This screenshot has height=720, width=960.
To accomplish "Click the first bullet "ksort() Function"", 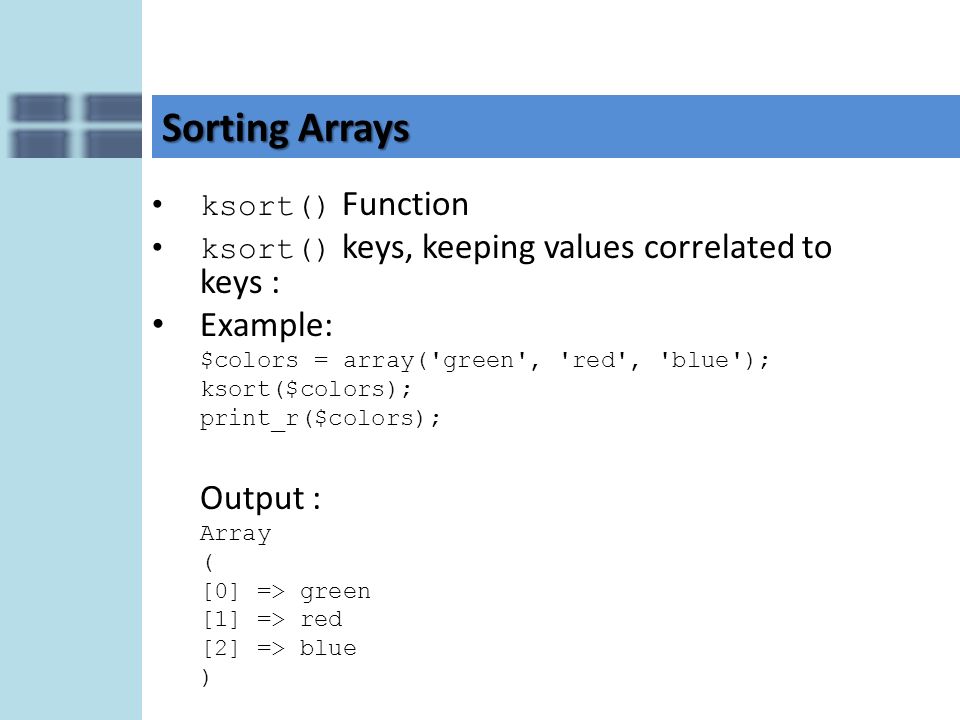I will point(334,204).
